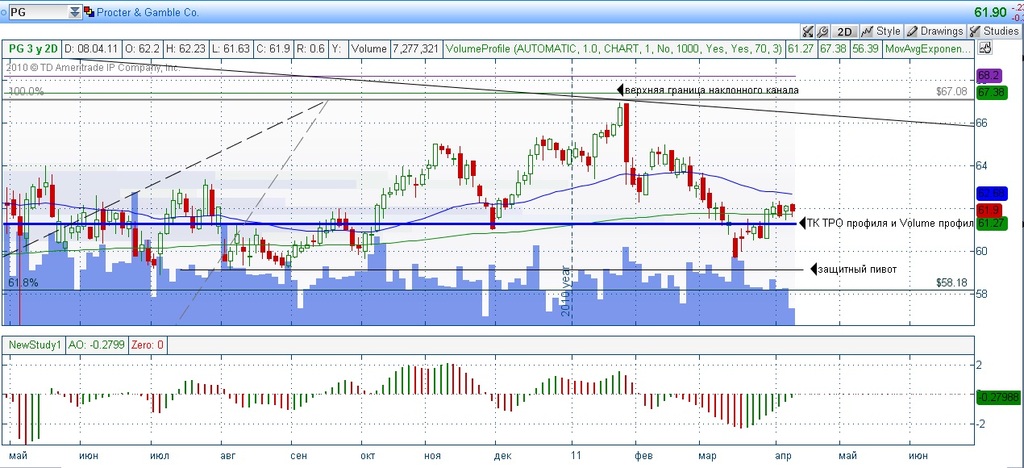Open the Procter & Gamble Co. company link
This screenshot has height=468, width=1024.
pyautogui.click(x=148, y=12)
